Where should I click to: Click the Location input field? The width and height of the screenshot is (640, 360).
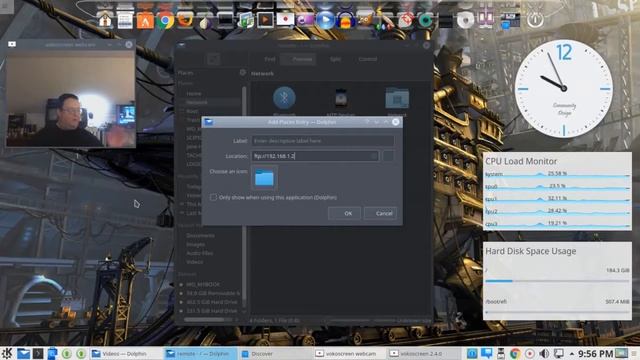[x=315, y=156]
